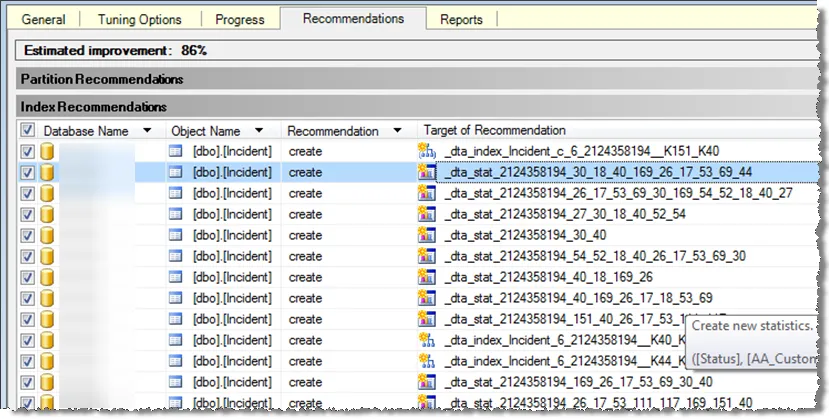Toggle the select-all checkbox in the header row
The width and height of the screenshot is (829, 419).
pyautogui.click(x=27, y=130)
